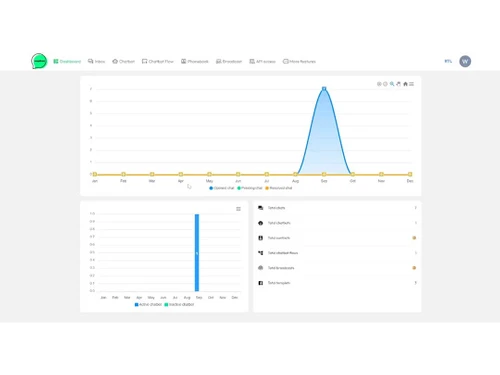Go to the Phonebook nav item
Screen dimensions: 500x375
(195, 61)
